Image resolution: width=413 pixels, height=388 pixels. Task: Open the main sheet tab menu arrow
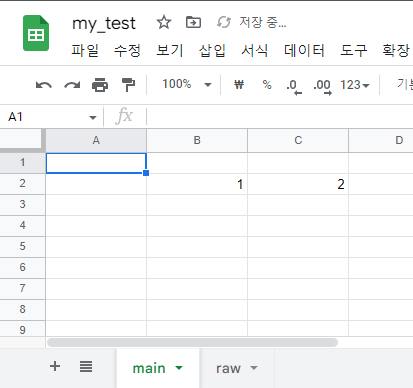point(179,368)
